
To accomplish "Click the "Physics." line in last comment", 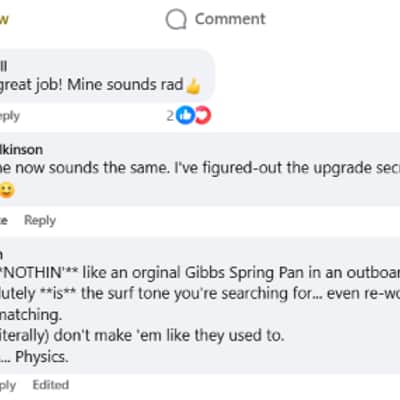I will click(x=34, y=357).
